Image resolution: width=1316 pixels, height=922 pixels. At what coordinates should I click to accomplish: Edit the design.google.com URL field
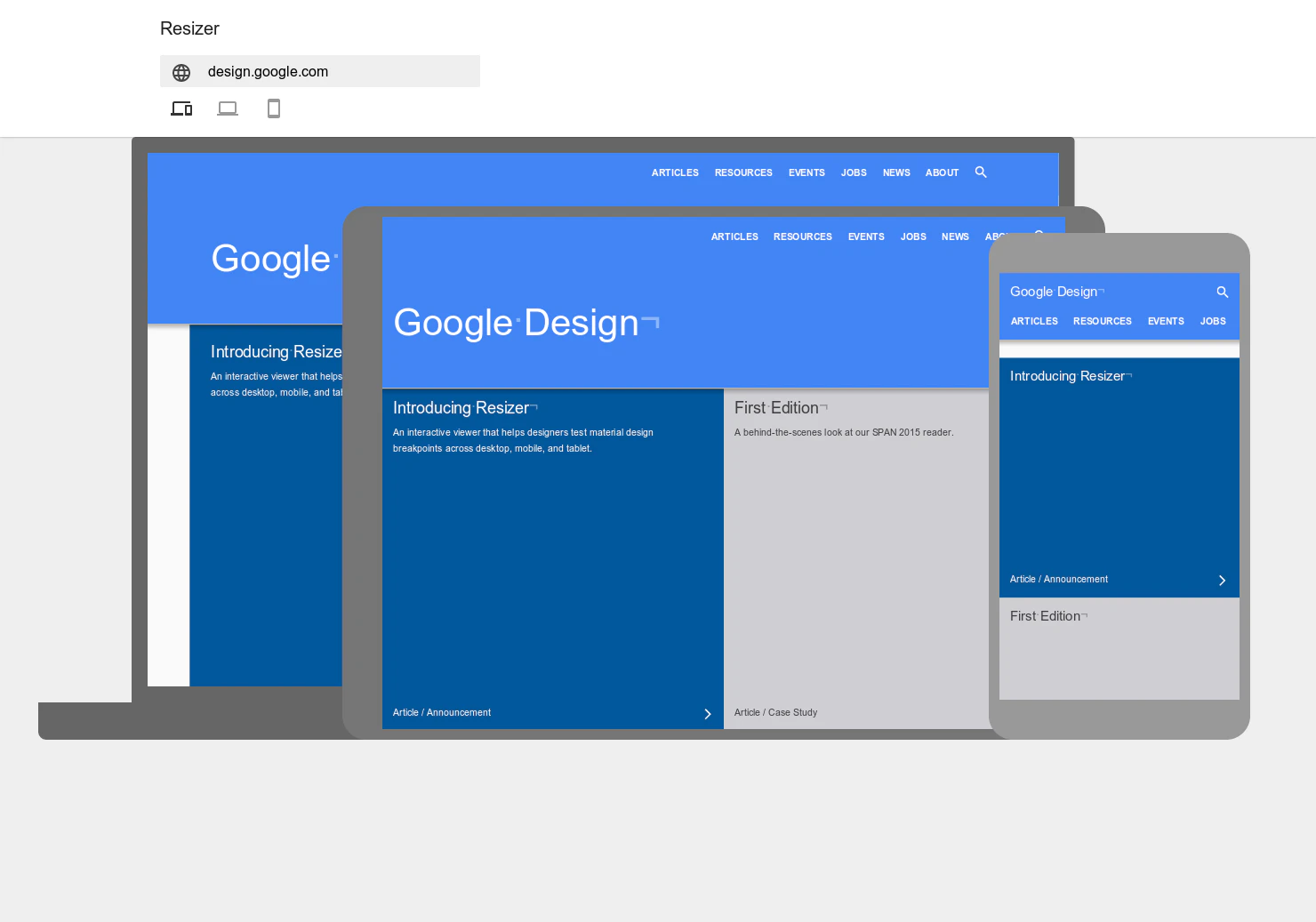(x=320, y=71)
